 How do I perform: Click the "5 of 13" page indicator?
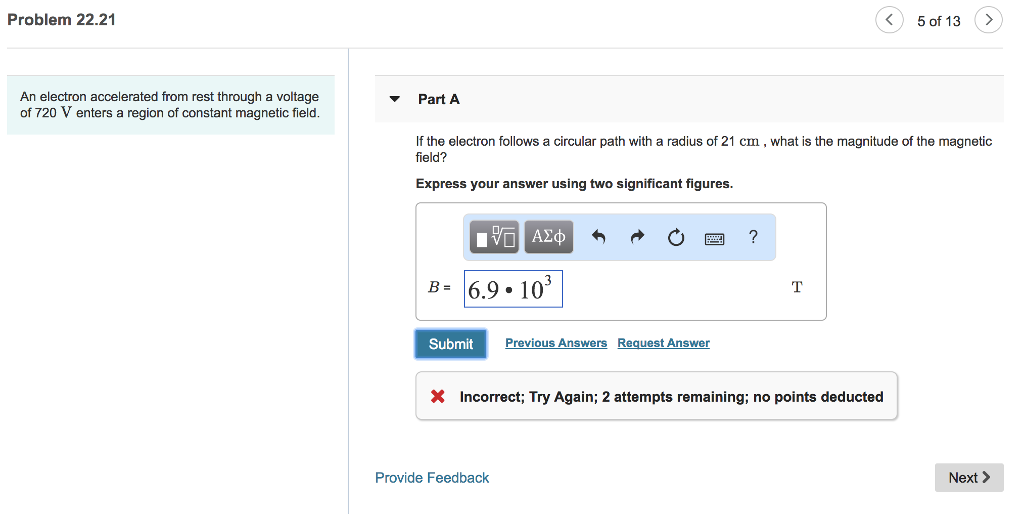tap(938, 21)
